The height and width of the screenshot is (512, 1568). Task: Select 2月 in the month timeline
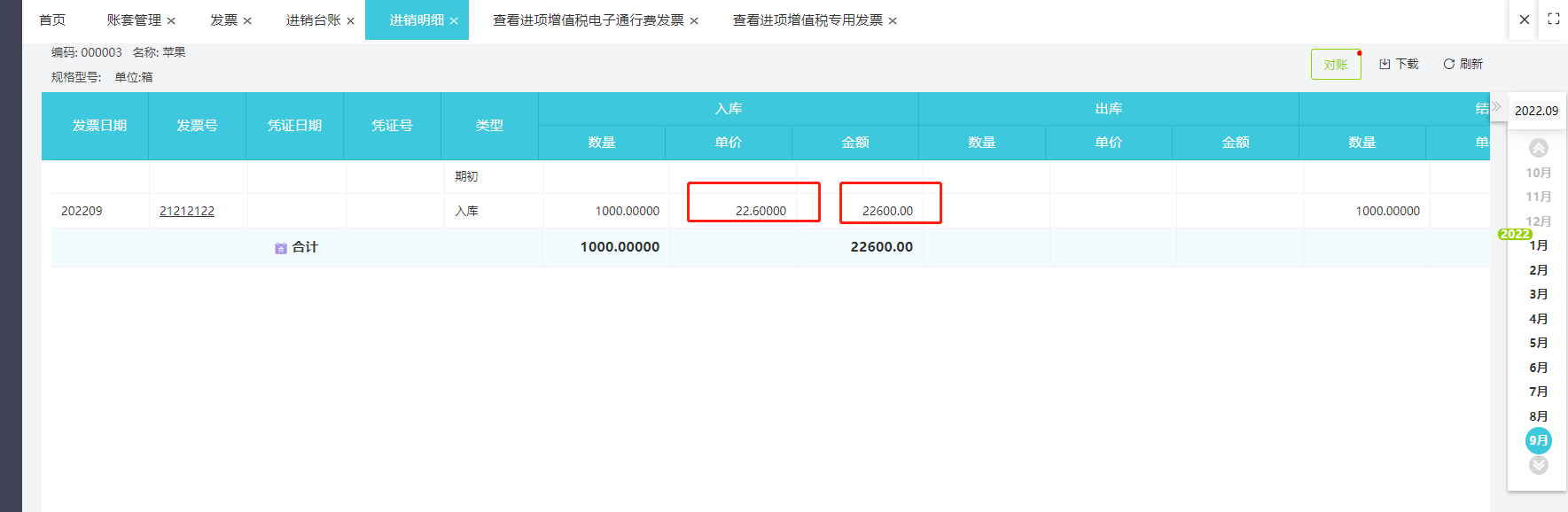[x=1538, y=270]
